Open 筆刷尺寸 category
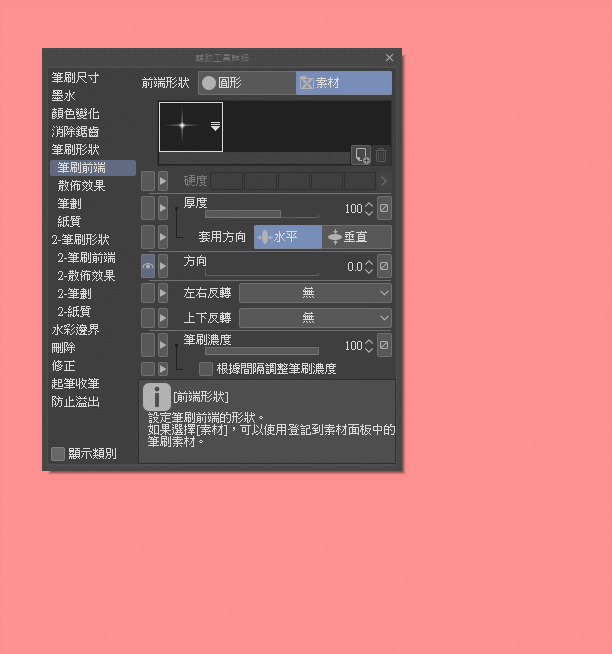The height and width of the screenshot is (654, 612). pos(75,78)
